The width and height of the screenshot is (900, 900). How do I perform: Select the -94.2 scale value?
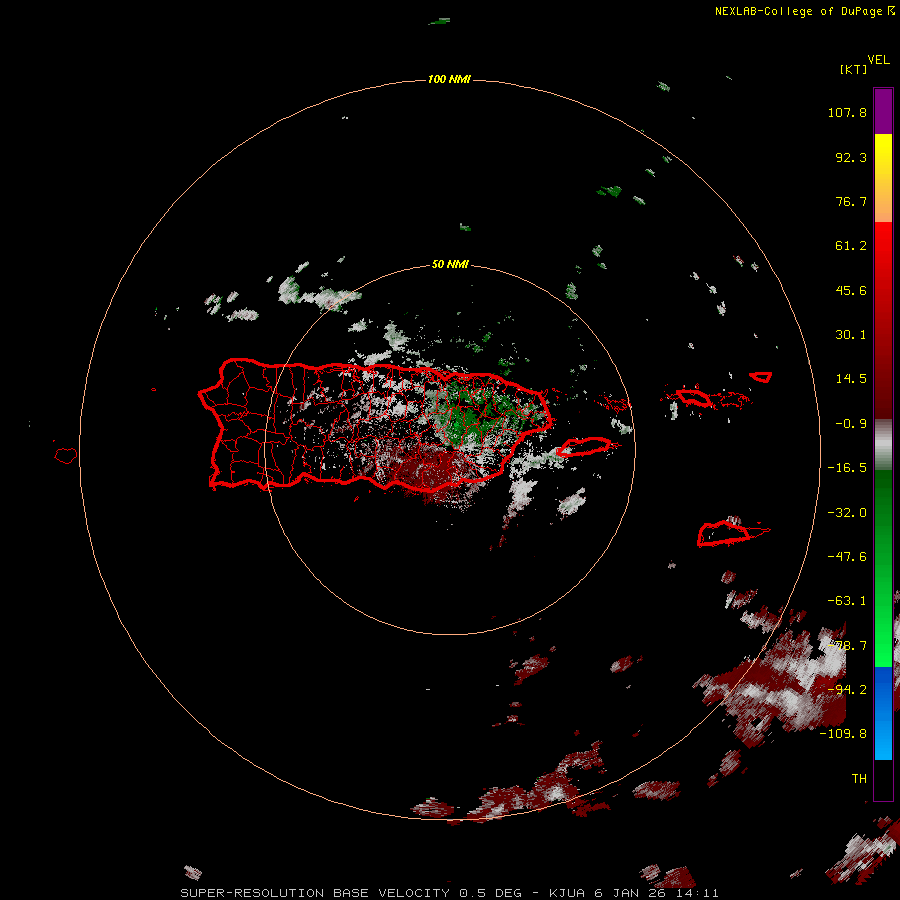click(847, 689)
